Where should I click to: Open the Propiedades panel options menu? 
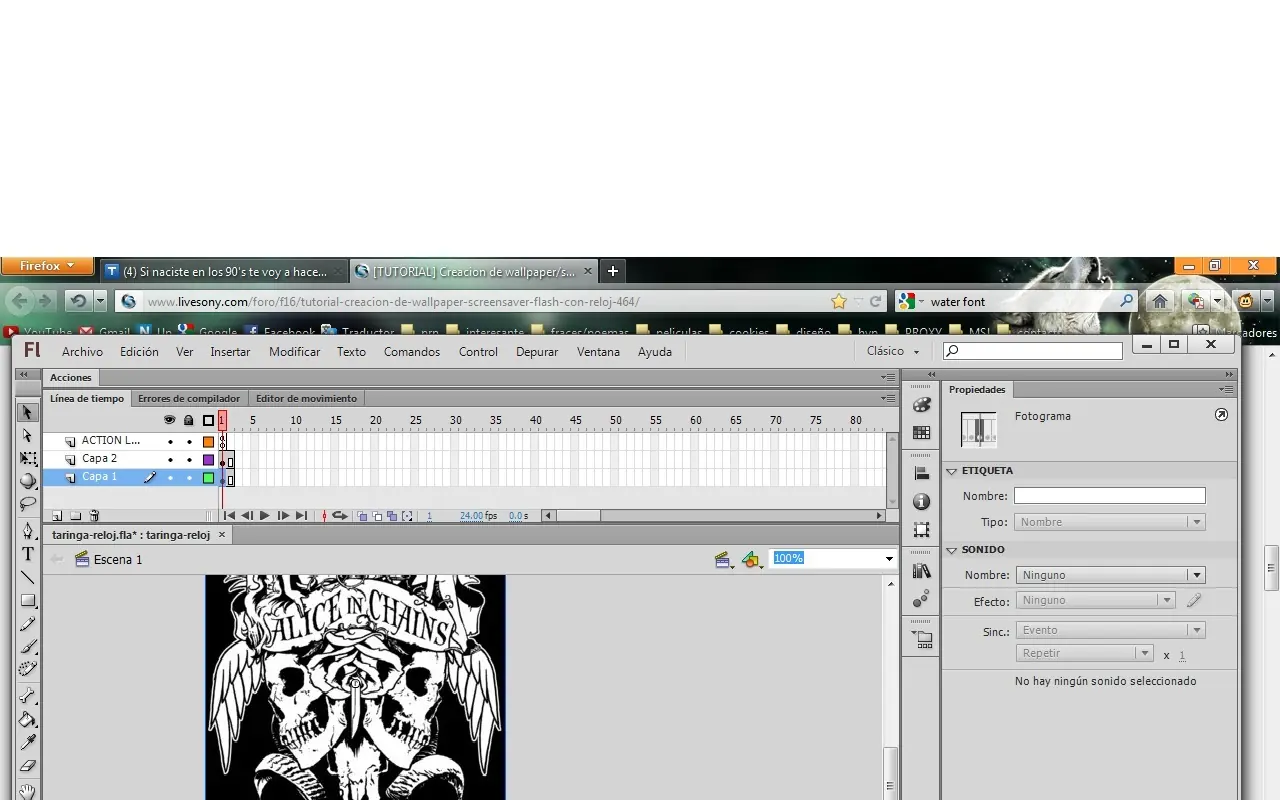1227,389
